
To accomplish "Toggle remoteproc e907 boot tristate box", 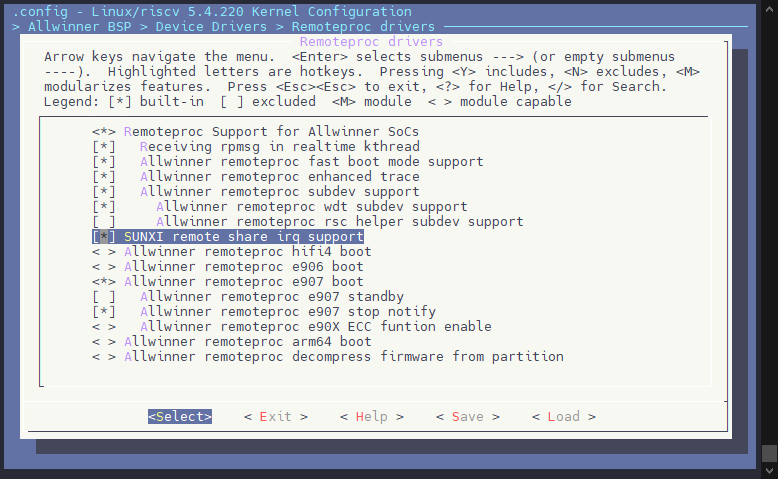I will coord(104,282).
